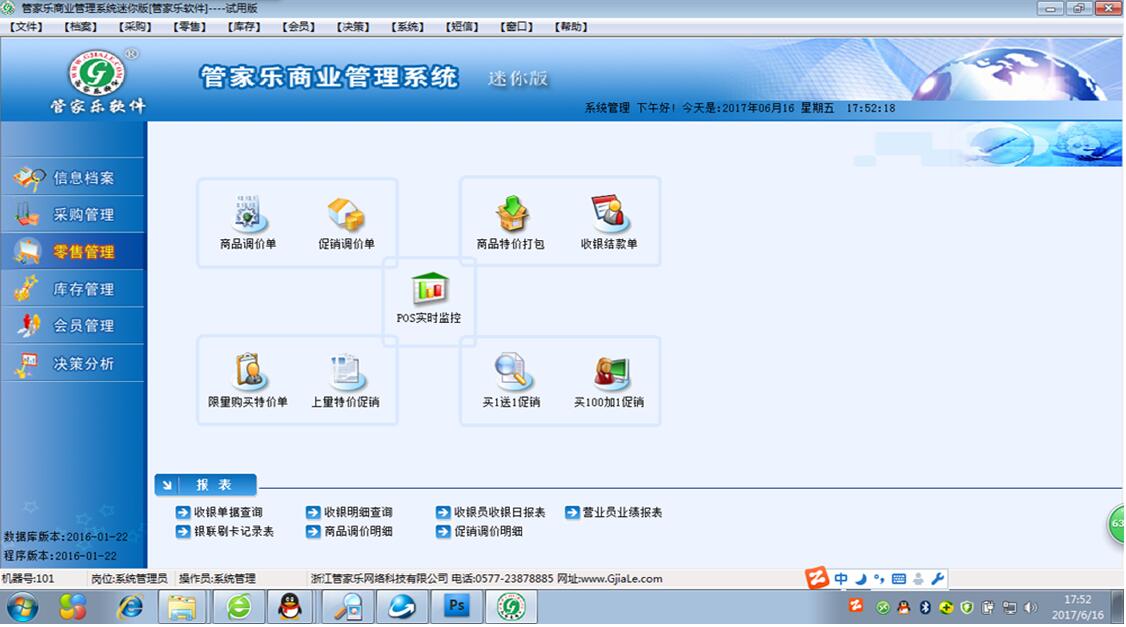Open the volume control in the system tray
1126x627 pixels.
click(x=1030, y=608)
